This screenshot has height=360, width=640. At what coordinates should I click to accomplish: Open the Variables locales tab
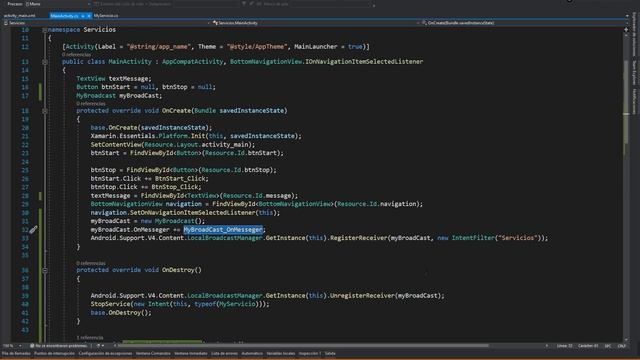280,353
